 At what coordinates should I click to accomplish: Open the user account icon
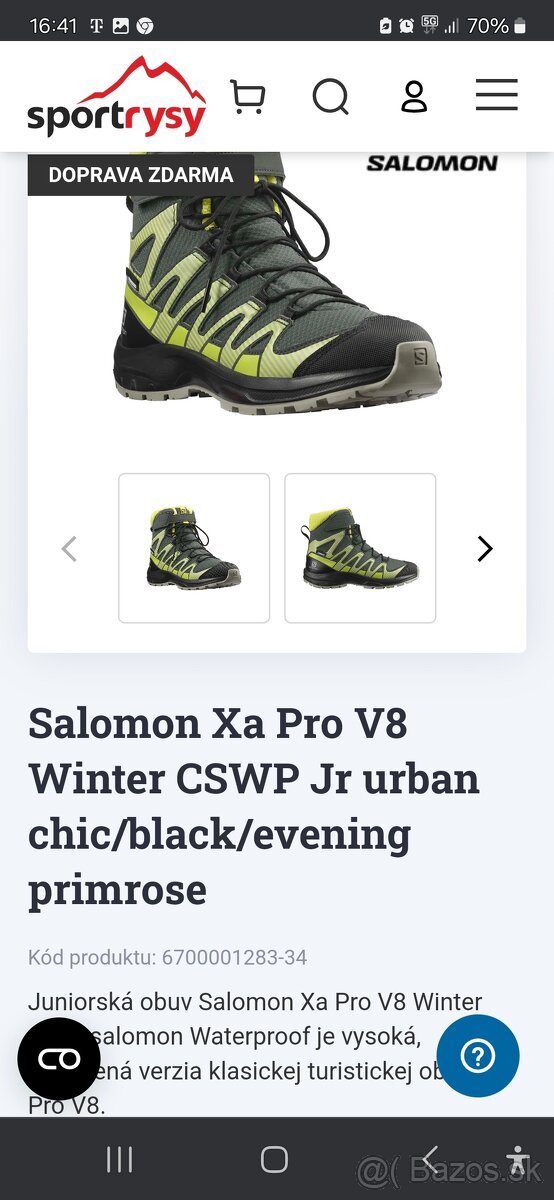pos(414,97)
